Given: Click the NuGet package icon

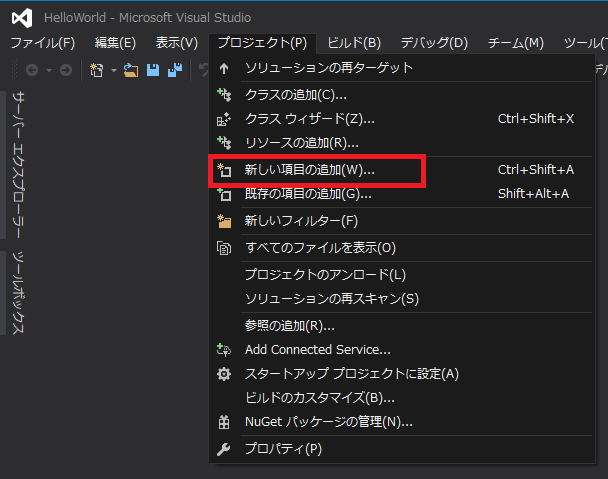Looking at the screenshot, I should point(224,422).
